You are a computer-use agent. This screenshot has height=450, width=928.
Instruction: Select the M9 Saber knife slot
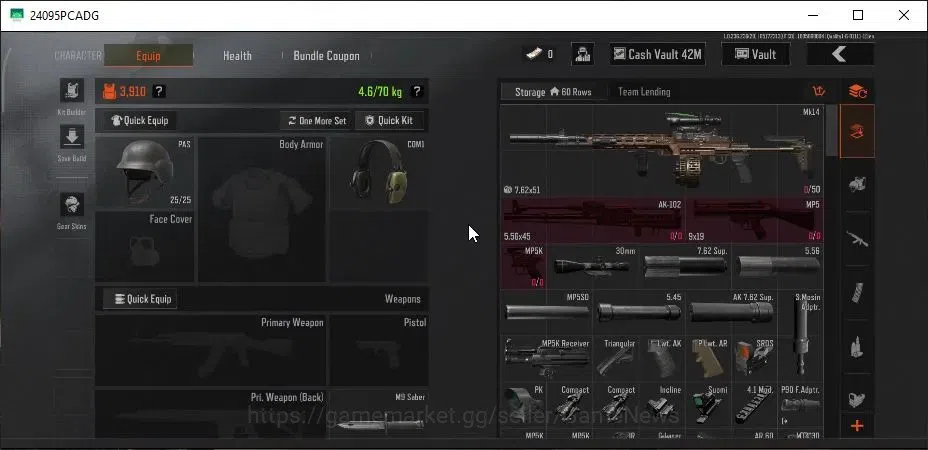click(379, 414)
